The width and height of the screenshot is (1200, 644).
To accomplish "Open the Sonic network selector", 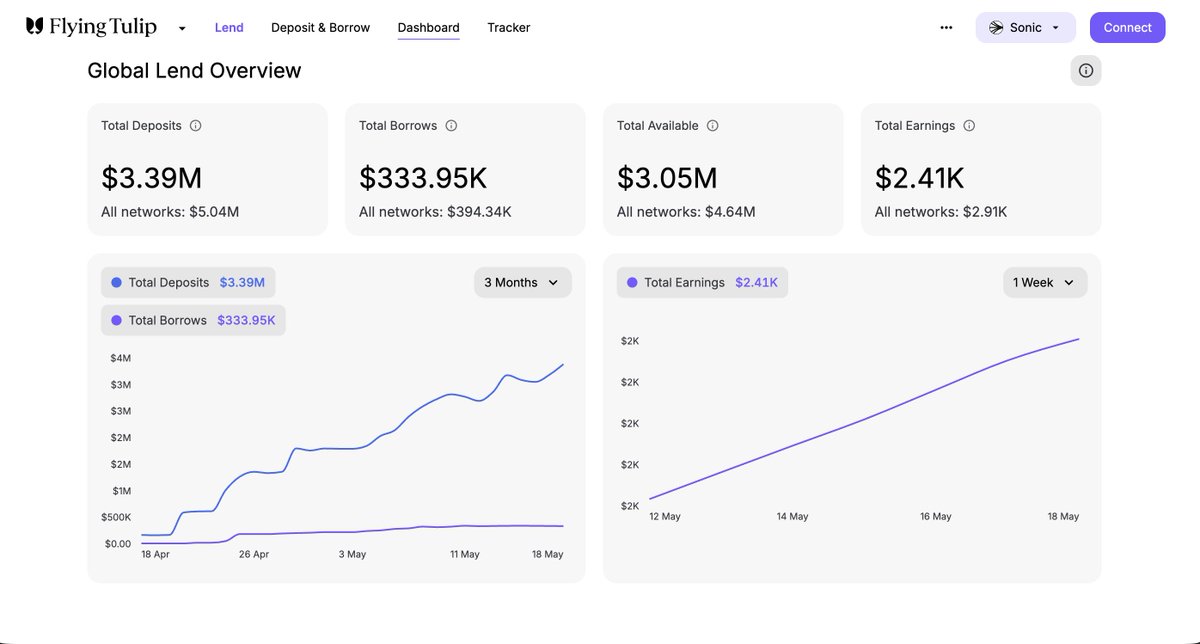I will coord(1025,28).
